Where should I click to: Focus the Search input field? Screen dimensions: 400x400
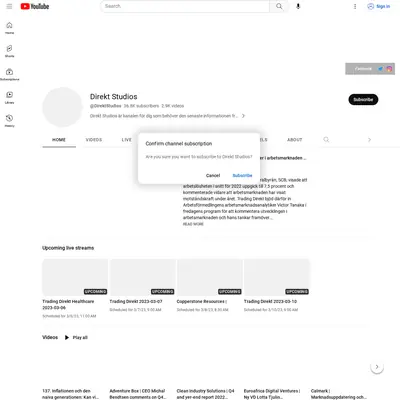185,6
